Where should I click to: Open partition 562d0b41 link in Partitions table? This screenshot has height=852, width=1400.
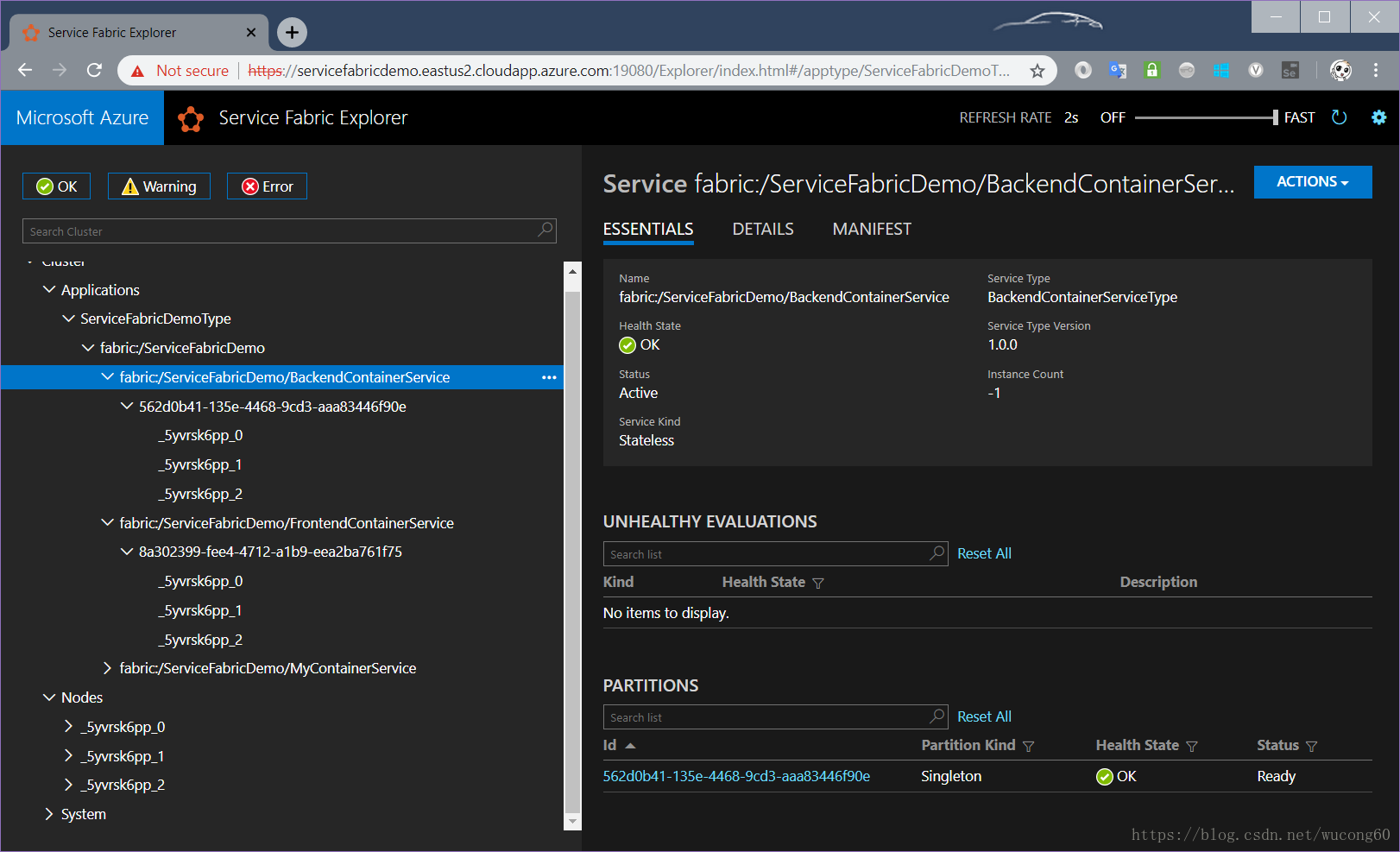pos(736,776)
